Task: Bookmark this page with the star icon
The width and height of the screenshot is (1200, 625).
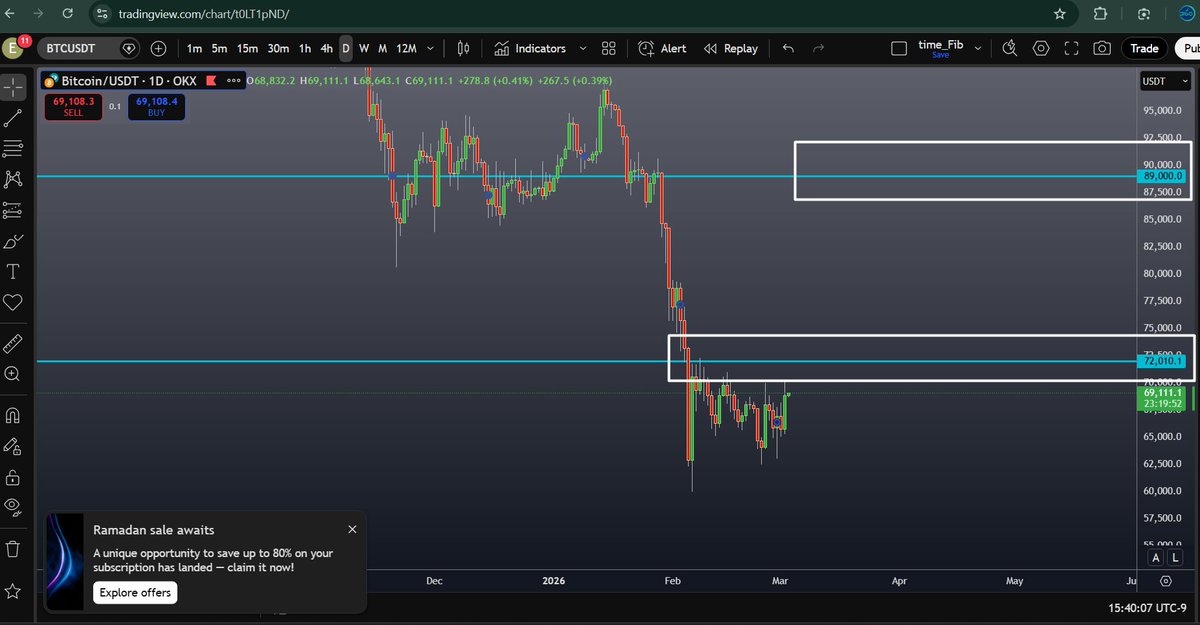Action: 1059,14
